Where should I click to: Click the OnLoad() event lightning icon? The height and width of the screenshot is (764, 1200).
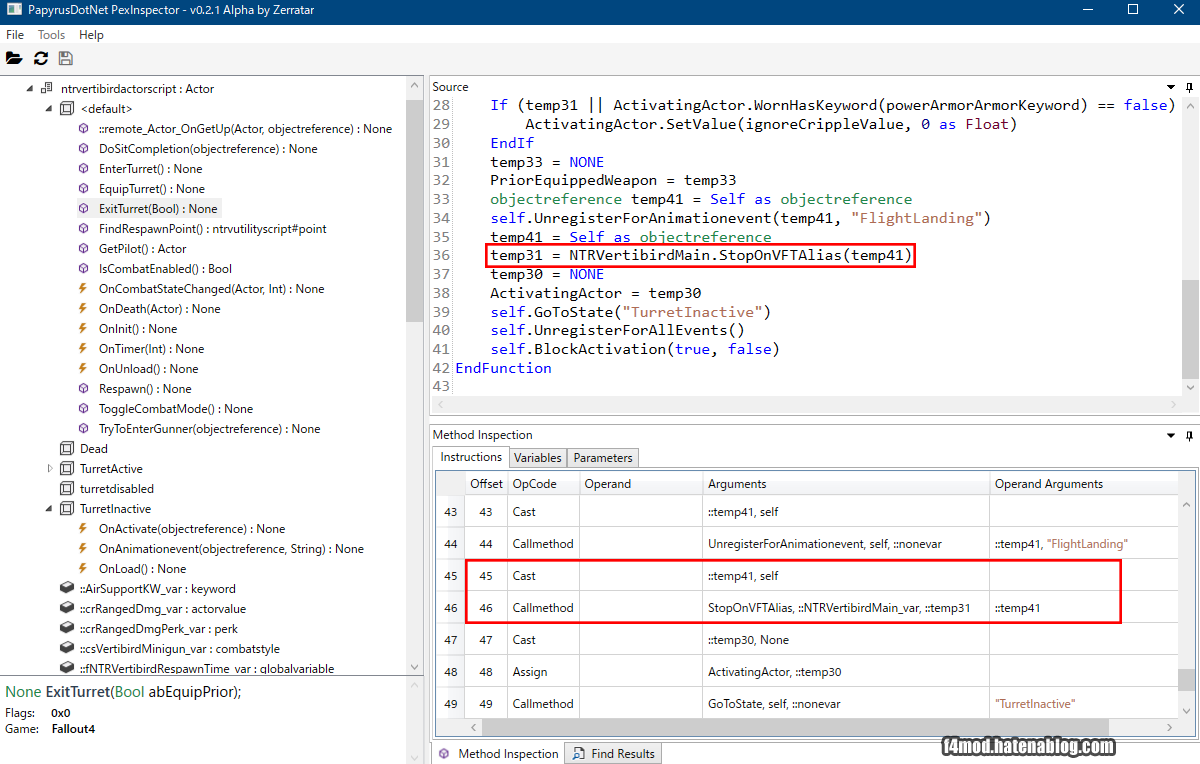(x=85, y=569)
